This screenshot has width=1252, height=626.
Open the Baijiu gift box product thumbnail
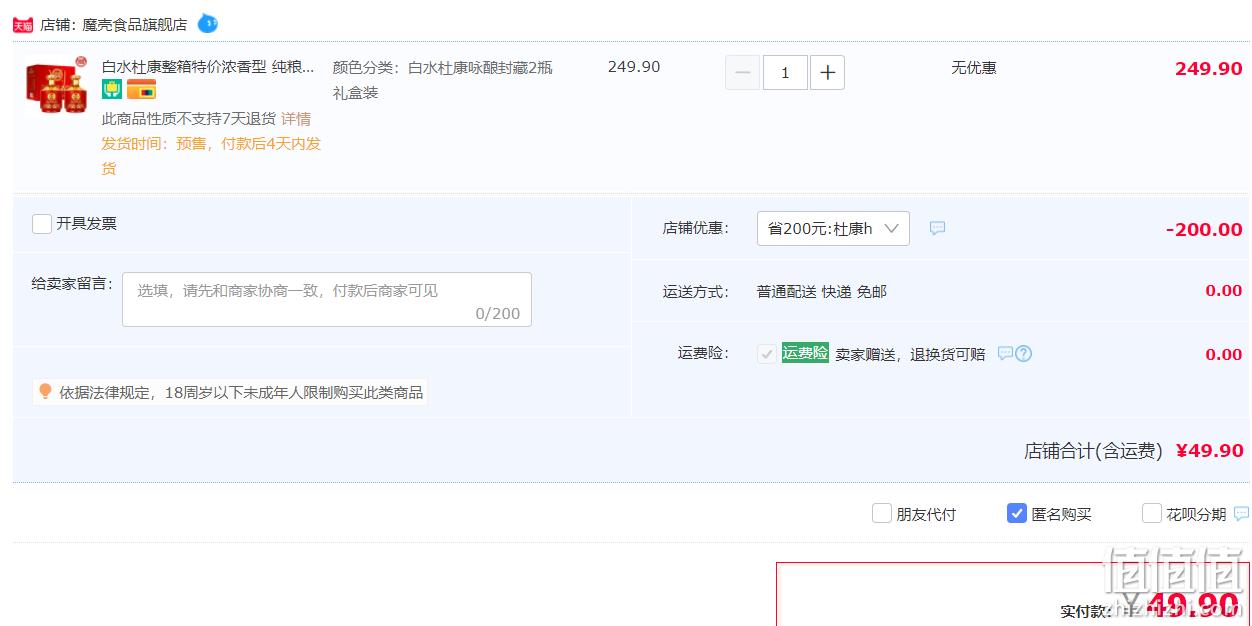[x=57, y=85]
